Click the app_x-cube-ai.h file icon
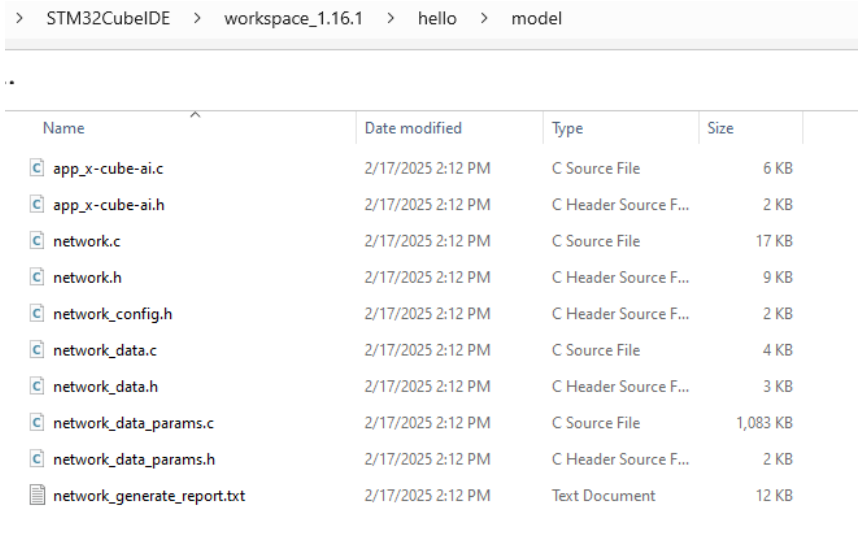866x541 pixels. click(36, 204)
